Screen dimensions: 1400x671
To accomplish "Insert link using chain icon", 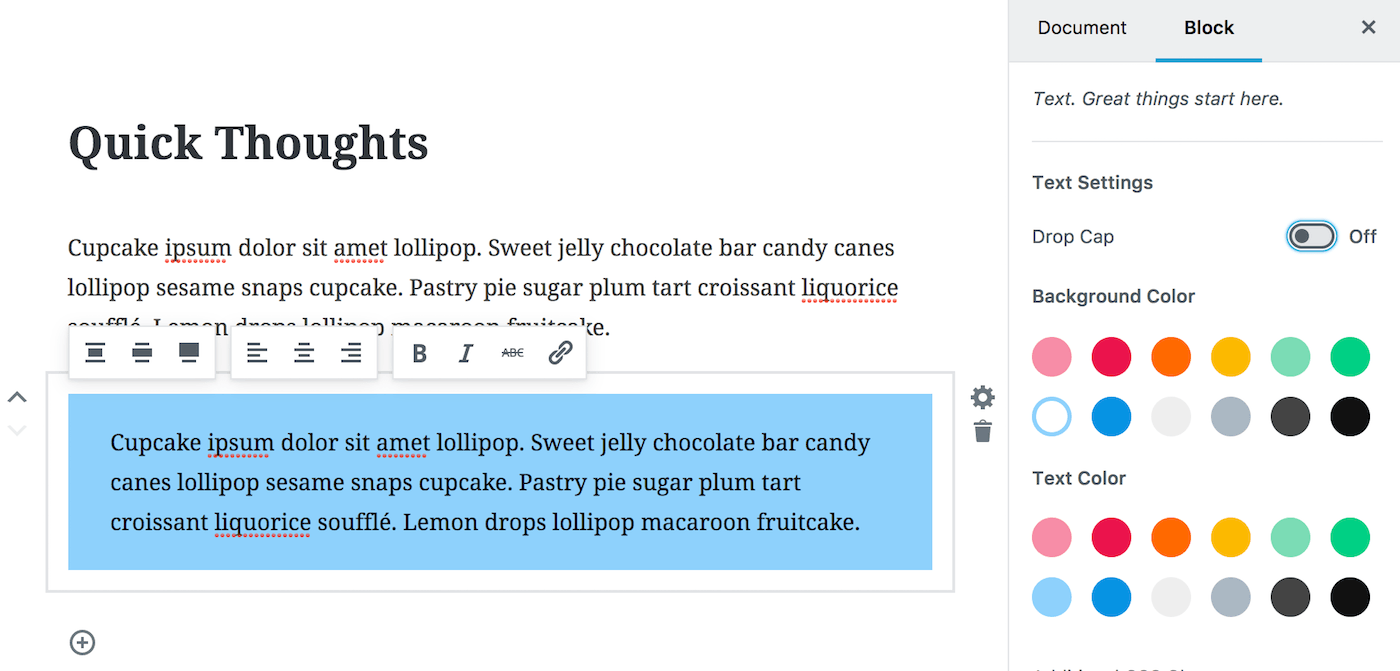I will [x=560, y=353].
